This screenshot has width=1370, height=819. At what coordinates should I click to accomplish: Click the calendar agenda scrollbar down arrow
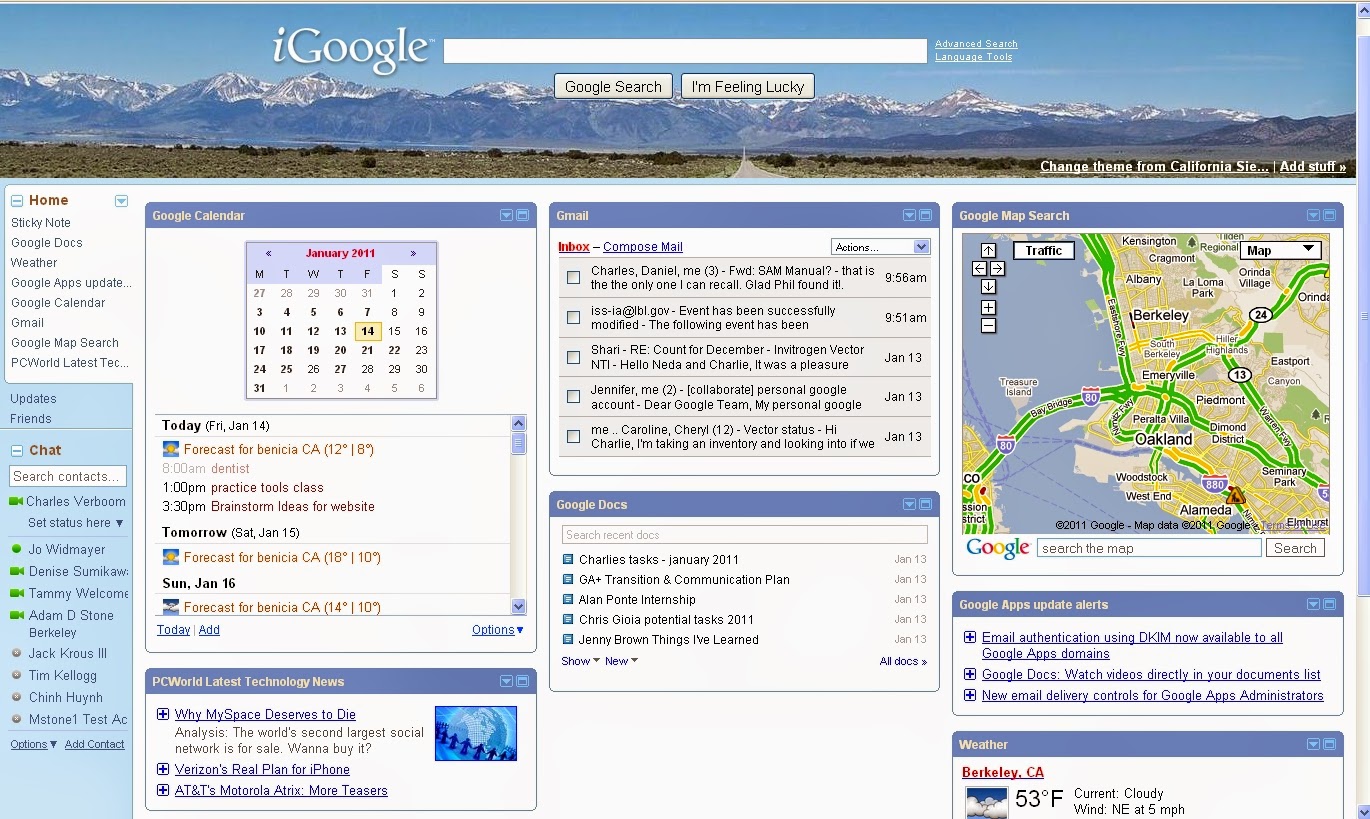(518, 606)
